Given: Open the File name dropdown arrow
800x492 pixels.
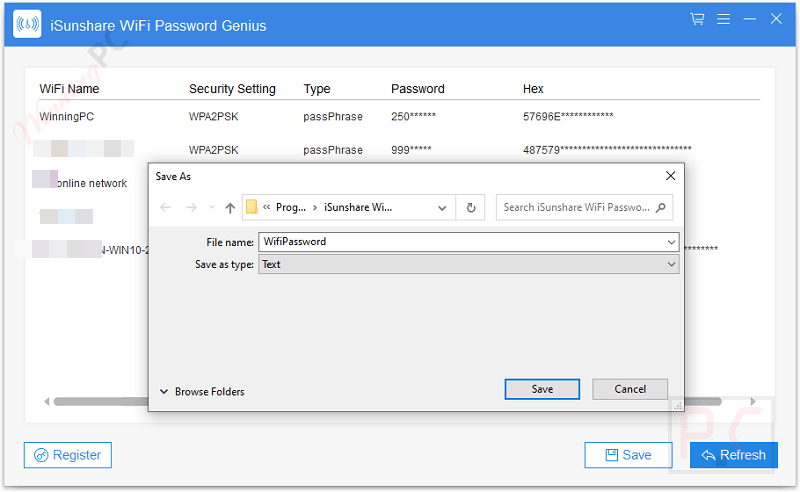Looking at the screenshot, I should [x=671, y=242].
